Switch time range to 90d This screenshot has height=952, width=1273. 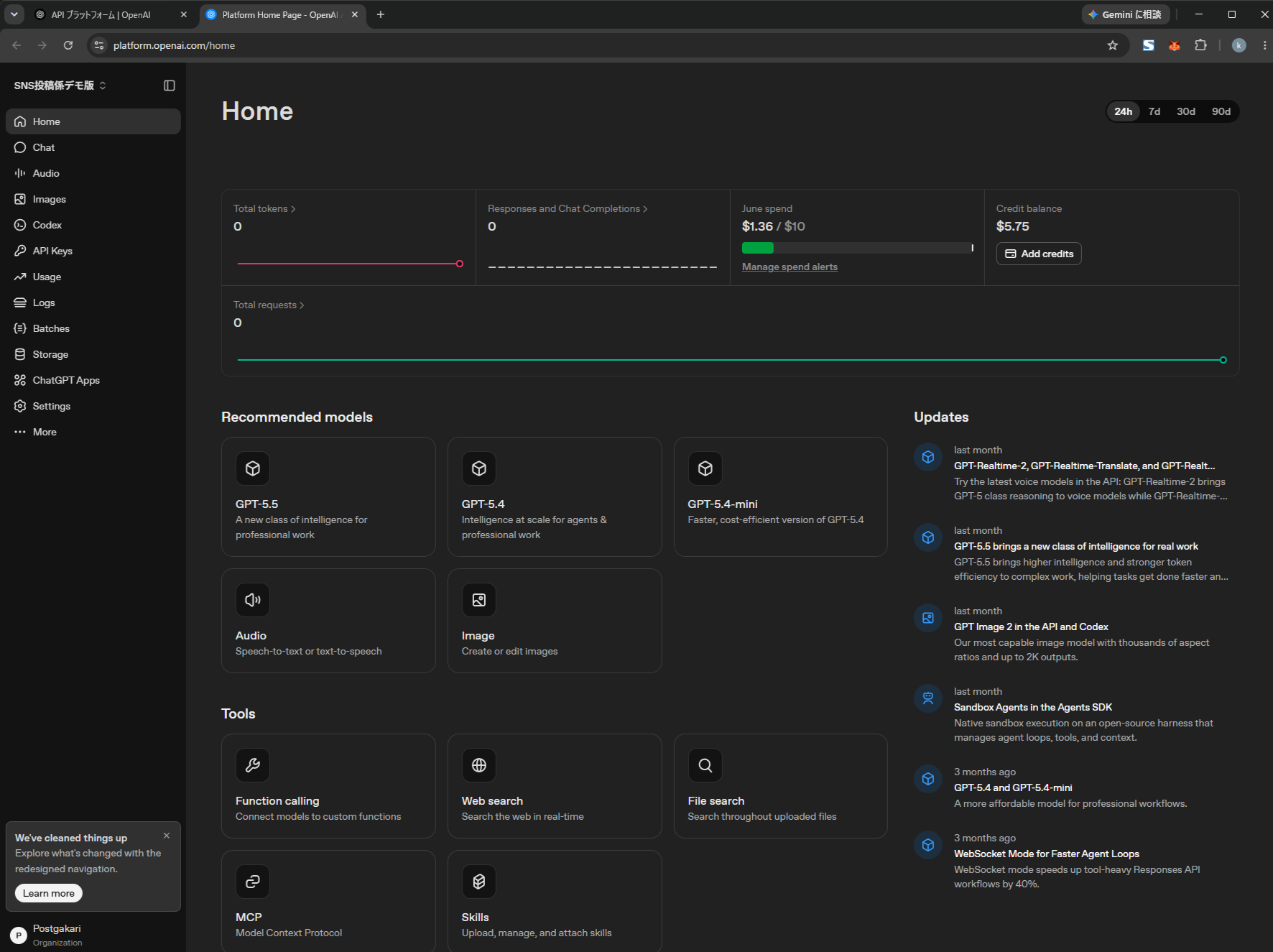click(1221, 111)
